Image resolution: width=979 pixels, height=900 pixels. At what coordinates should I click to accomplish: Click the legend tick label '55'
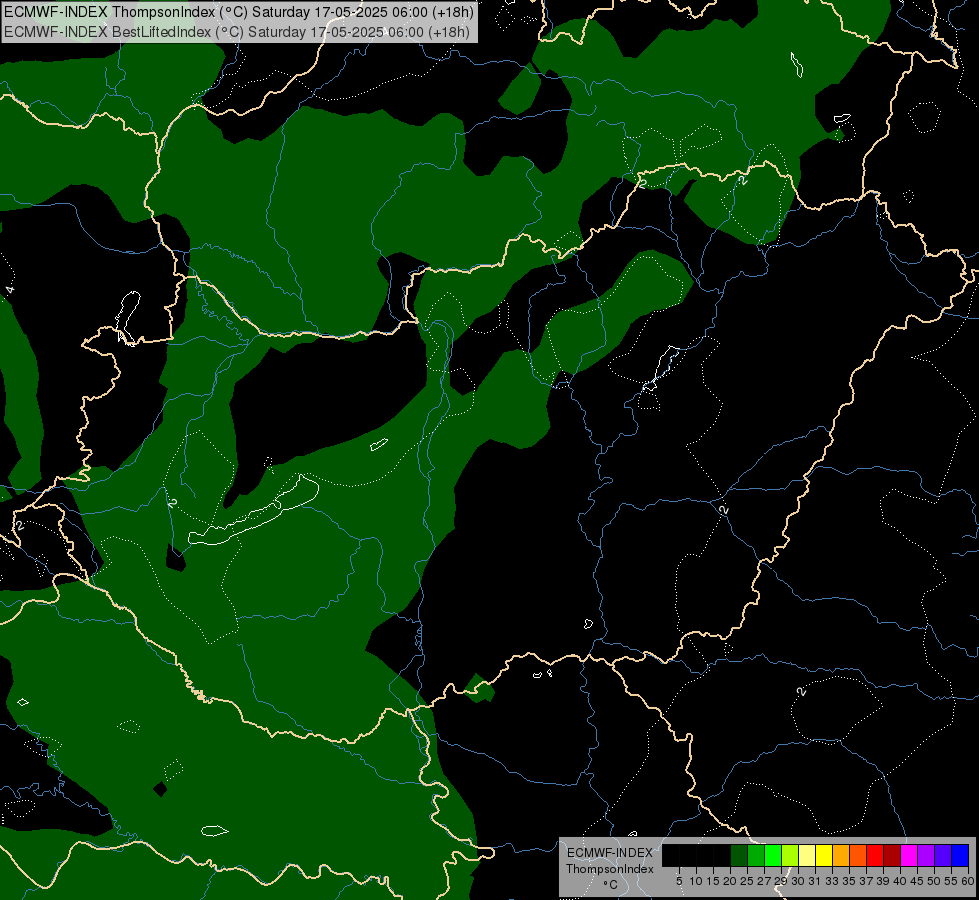[x=951, y=881]
